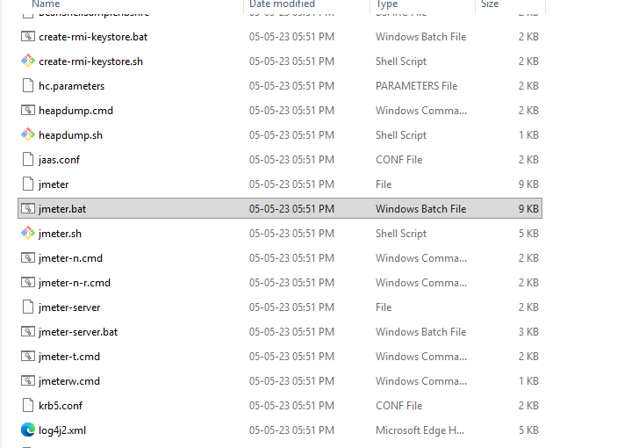Click the 3 KB size of jmeter-server.bat

tap(528, 332)
